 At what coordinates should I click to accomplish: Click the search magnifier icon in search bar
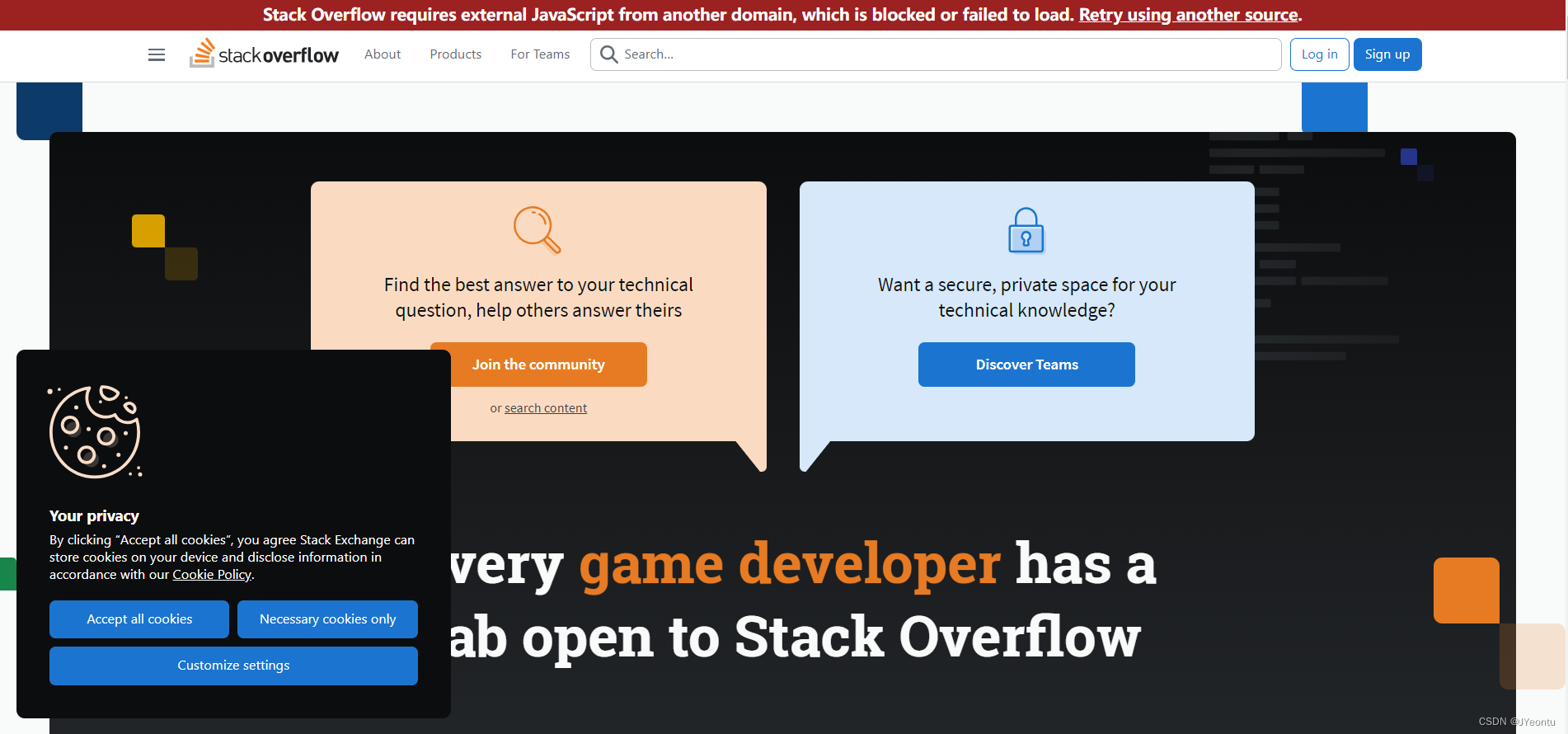click(609, 54)
